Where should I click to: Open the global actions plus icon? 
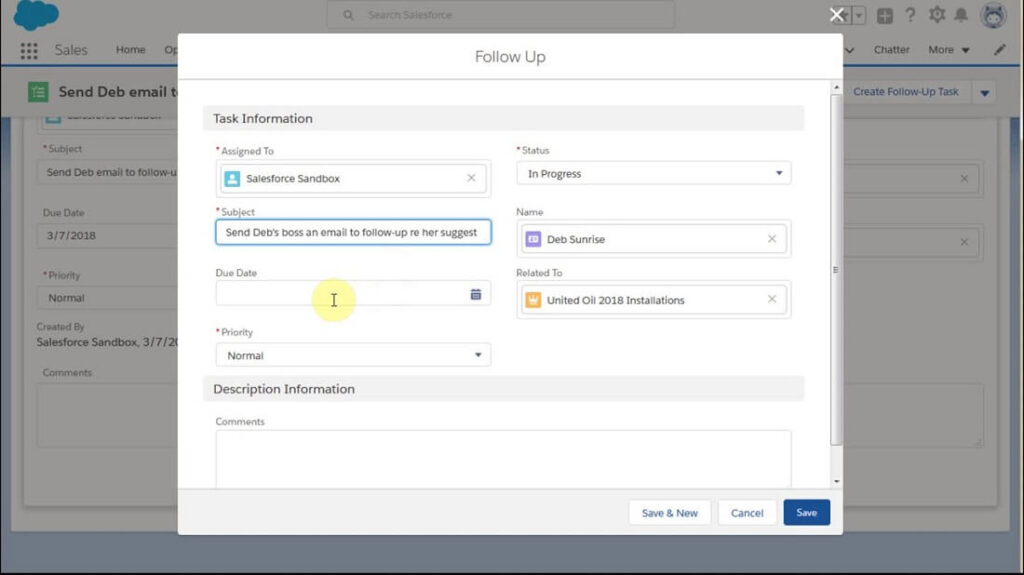pyautogui.click(x=884, y=16)
